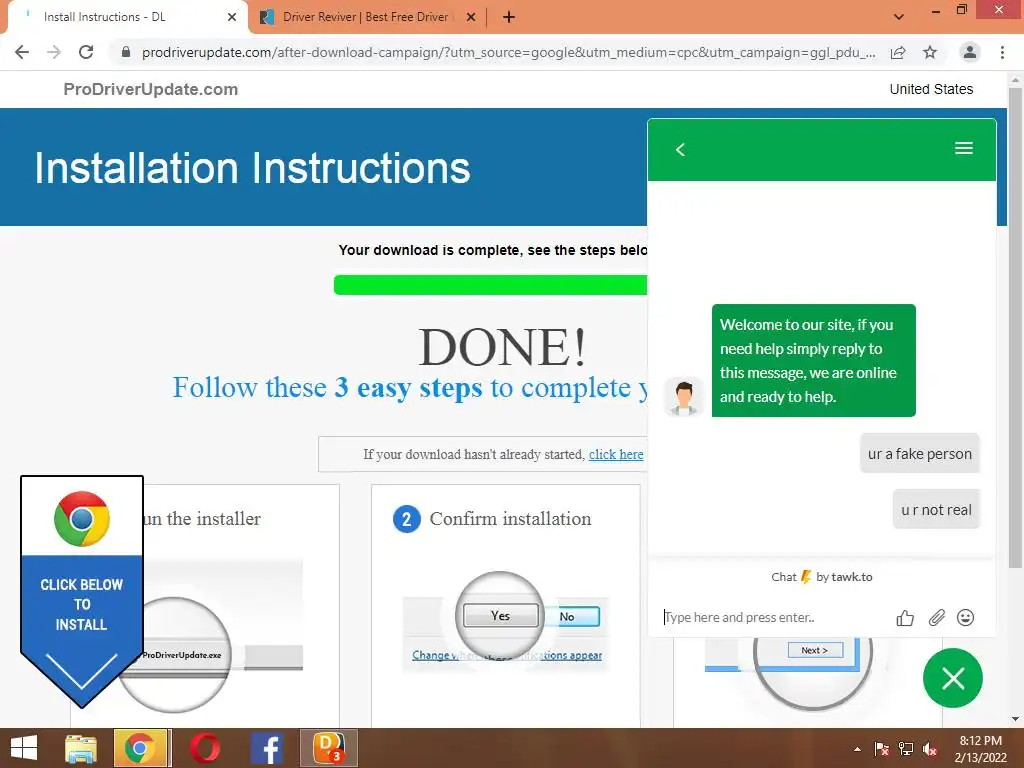Viewport: 1024px width, 768px height.
Task: Share this page via share icon
Action: (898, 52)
